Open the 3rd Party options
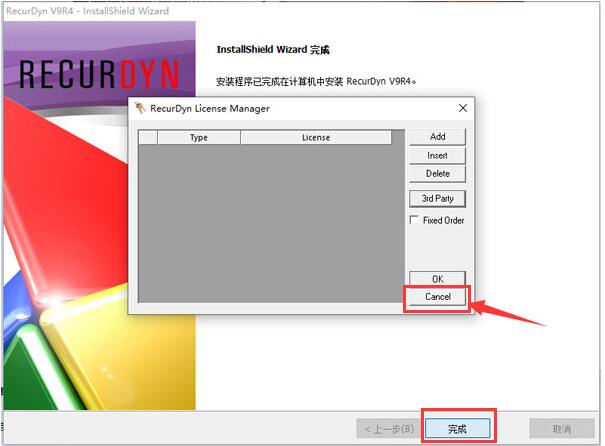 point(437,198)
